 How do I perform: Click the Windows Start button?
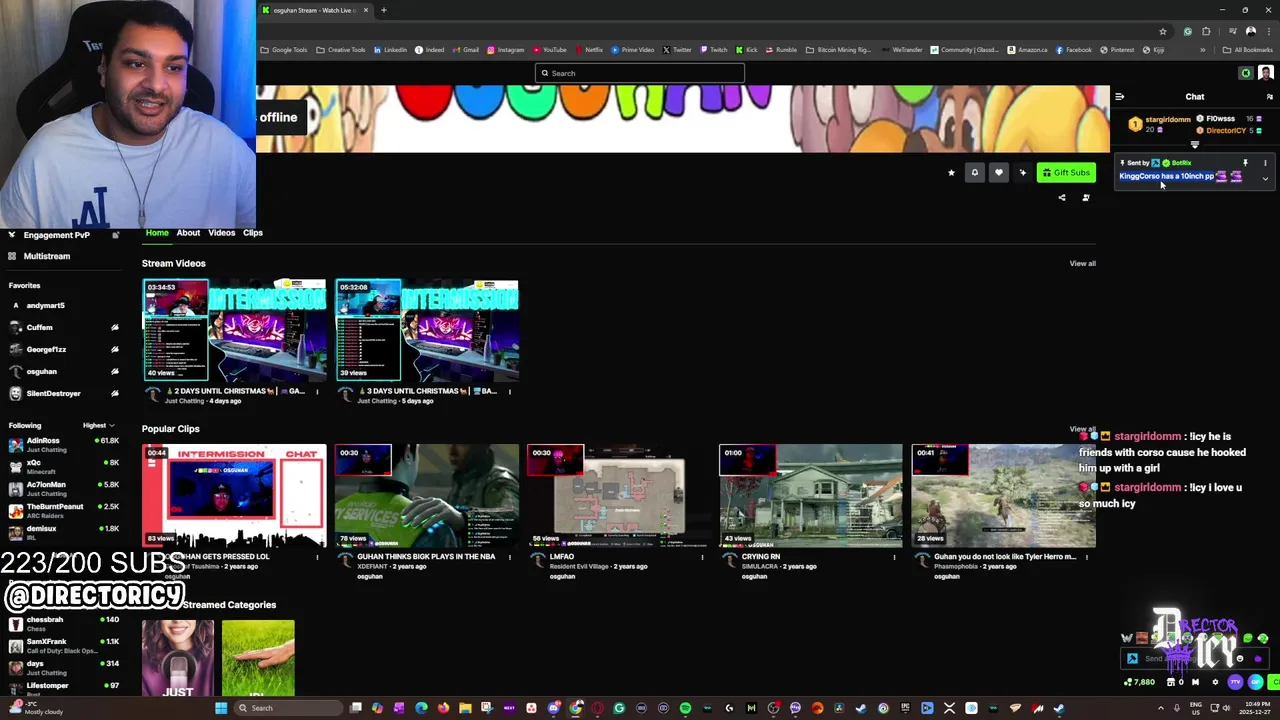tap(221, 708)
